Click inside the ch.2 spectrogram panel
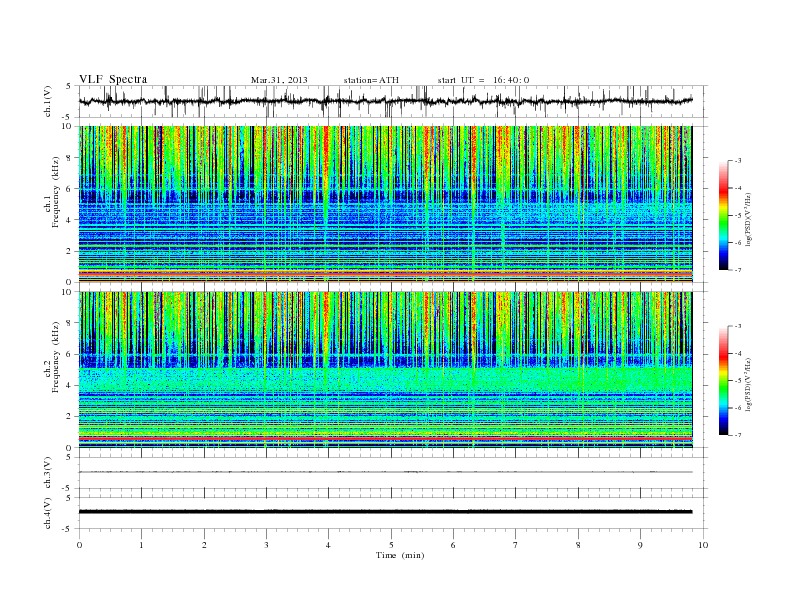792x612 pixels. [386, 369]
